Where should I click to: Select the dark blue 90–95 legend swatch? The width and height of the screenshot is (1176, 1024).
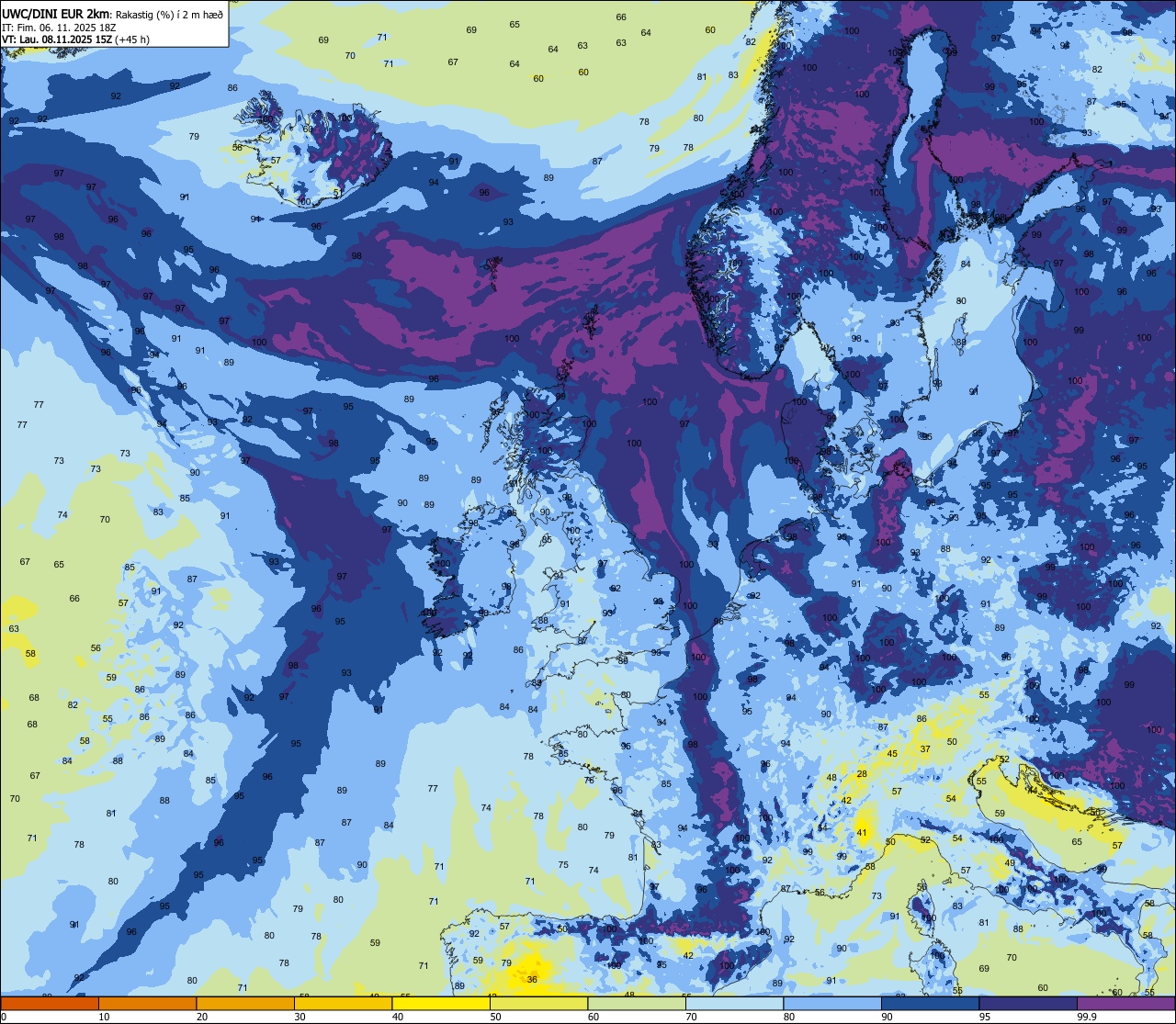click(x=930, y=1003)
